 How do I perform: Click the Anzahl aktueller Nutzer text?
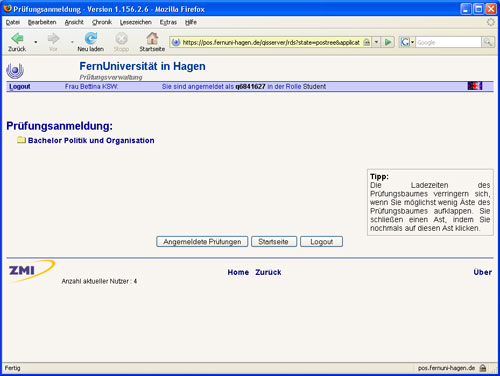click(x=99, y=281)
